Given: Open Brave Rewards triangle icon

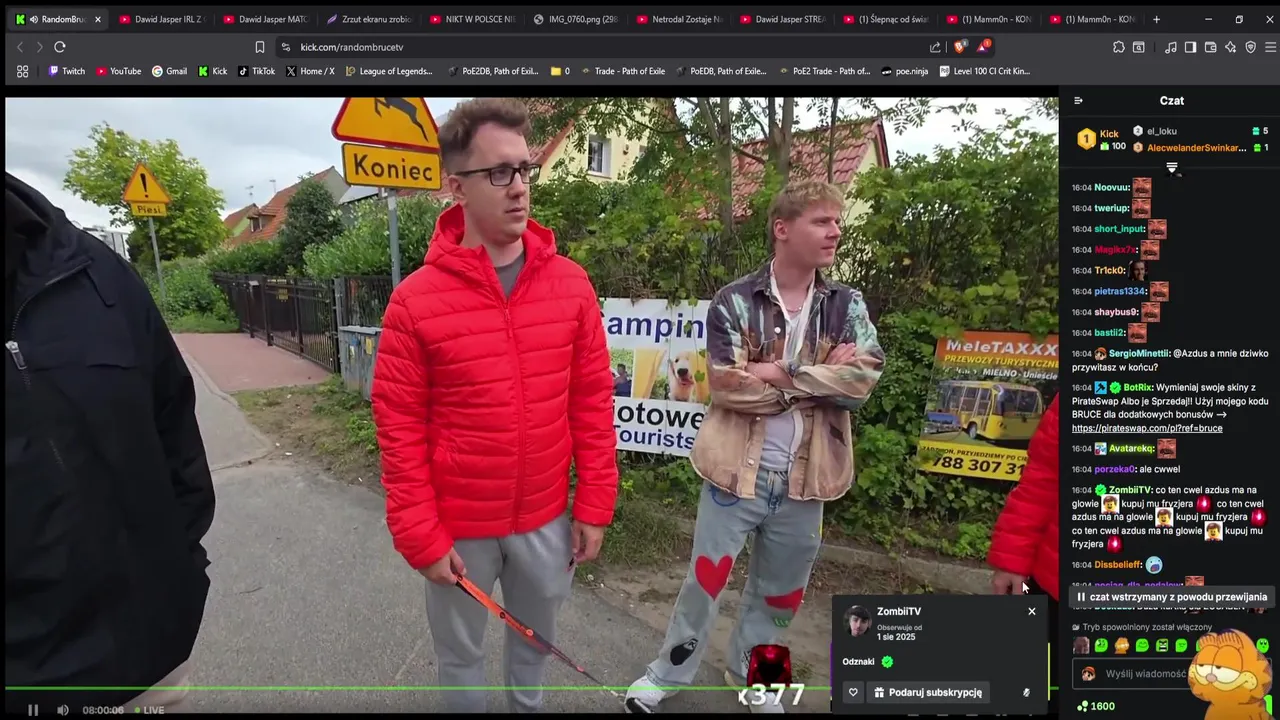Looking at the screenshot, I should tap(984, 46).
